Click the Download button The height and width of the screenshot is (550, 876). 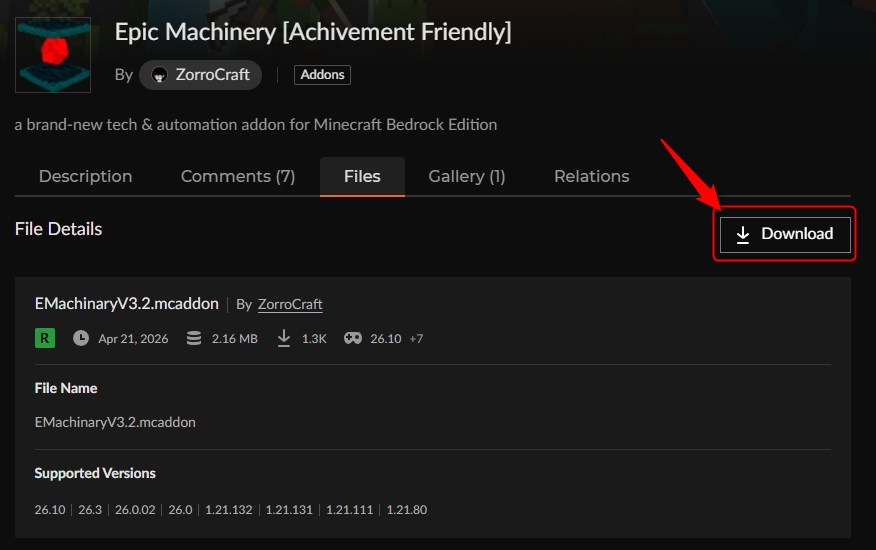(x=785, y=234)
